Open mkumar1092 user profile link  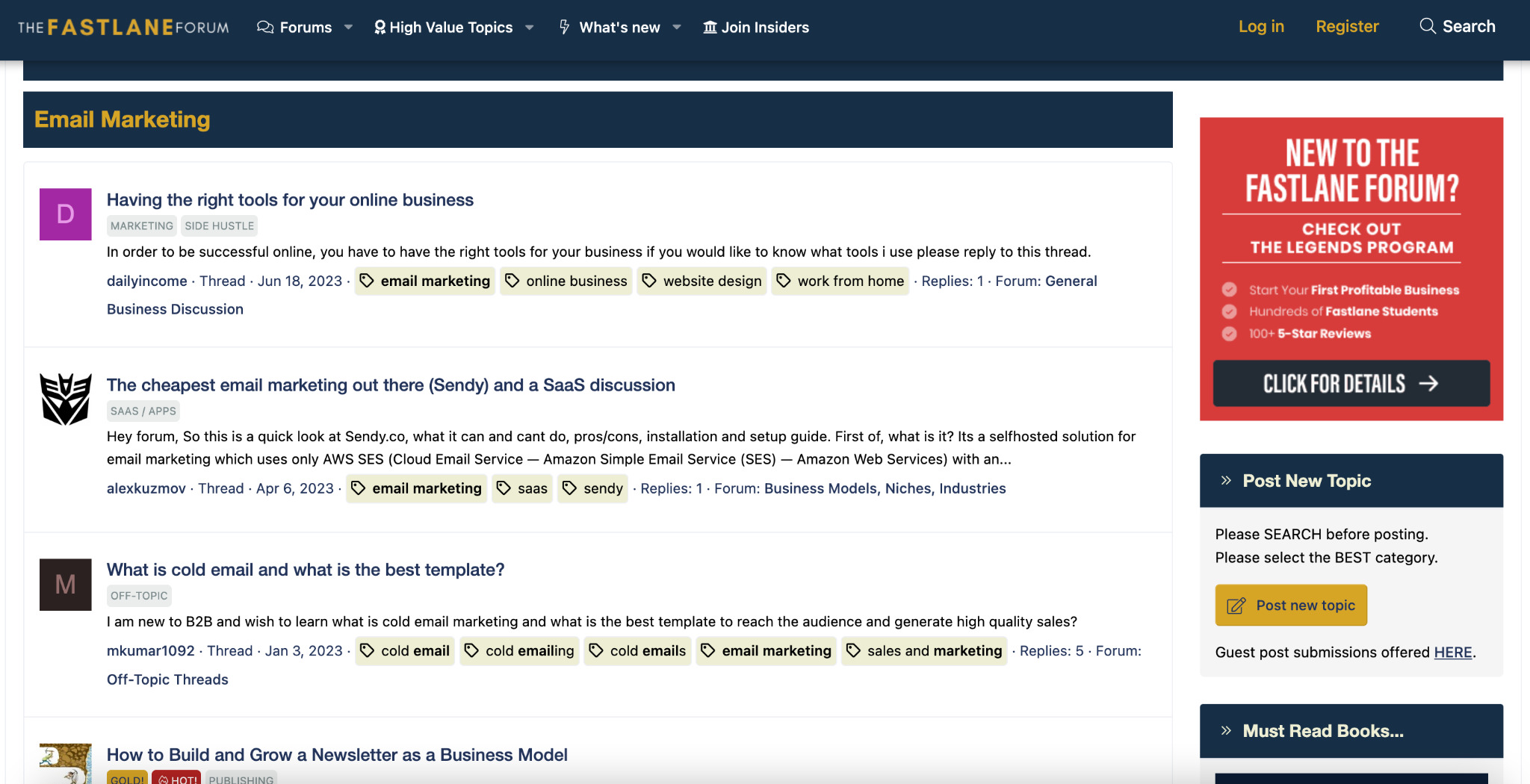tap(151, 651)
